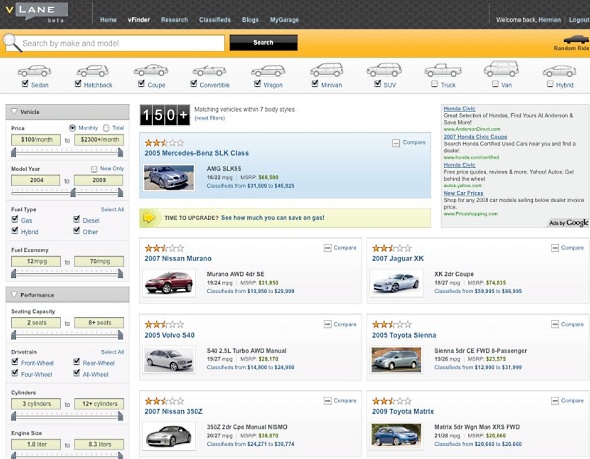Click the Van body style icon
The width and height of the screenshot is (590, 459).
coord(501,68)
